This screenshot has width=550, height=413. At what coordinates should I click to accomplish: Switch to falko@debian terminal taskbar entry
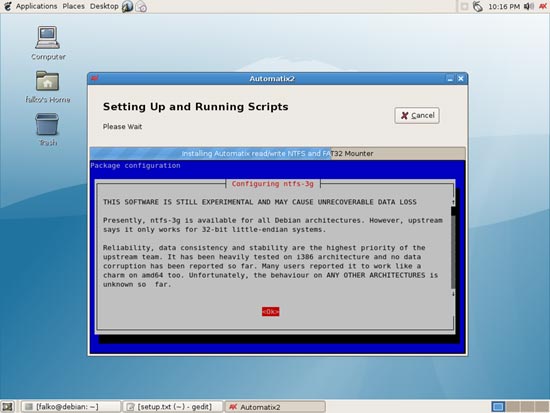coord(71,407)
